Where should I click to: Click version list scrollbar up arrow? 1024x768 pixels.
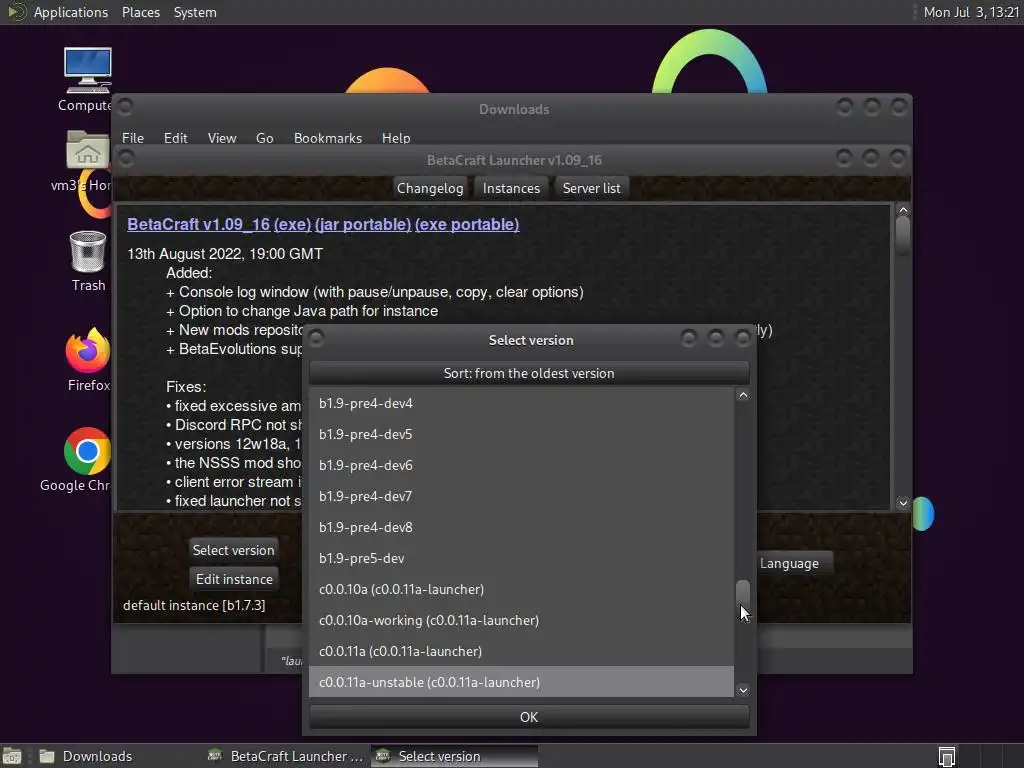pyautogui.click(x=743, y=395)
